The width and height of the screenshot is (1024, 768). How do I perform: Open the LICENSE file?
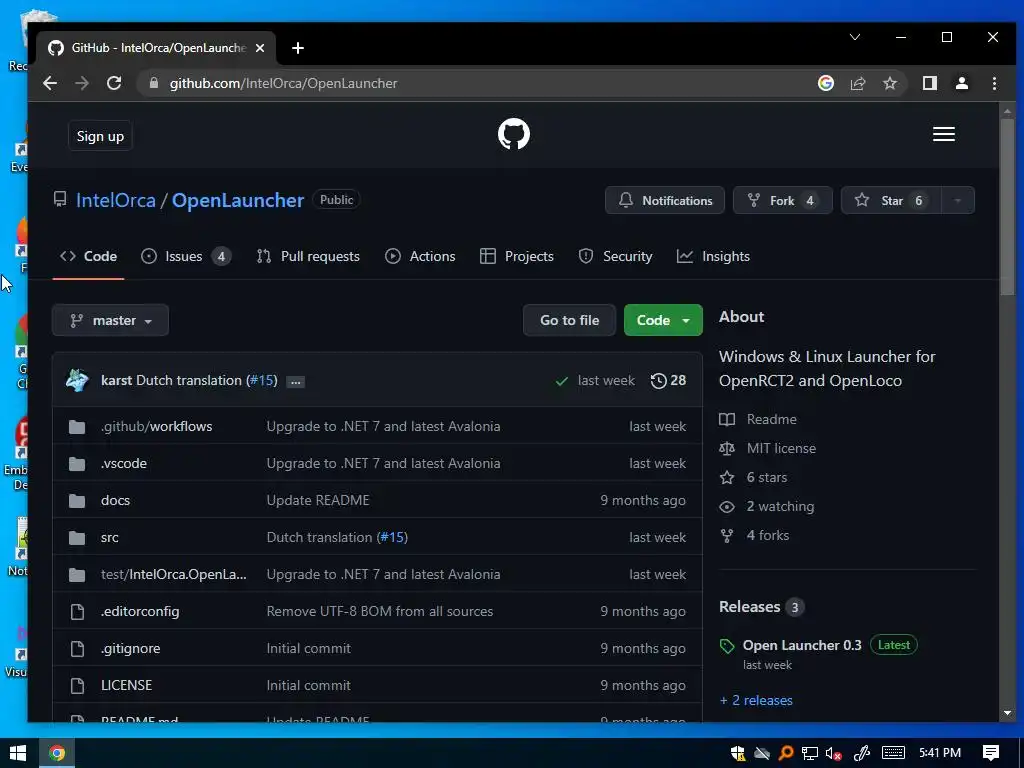(127, 686)
